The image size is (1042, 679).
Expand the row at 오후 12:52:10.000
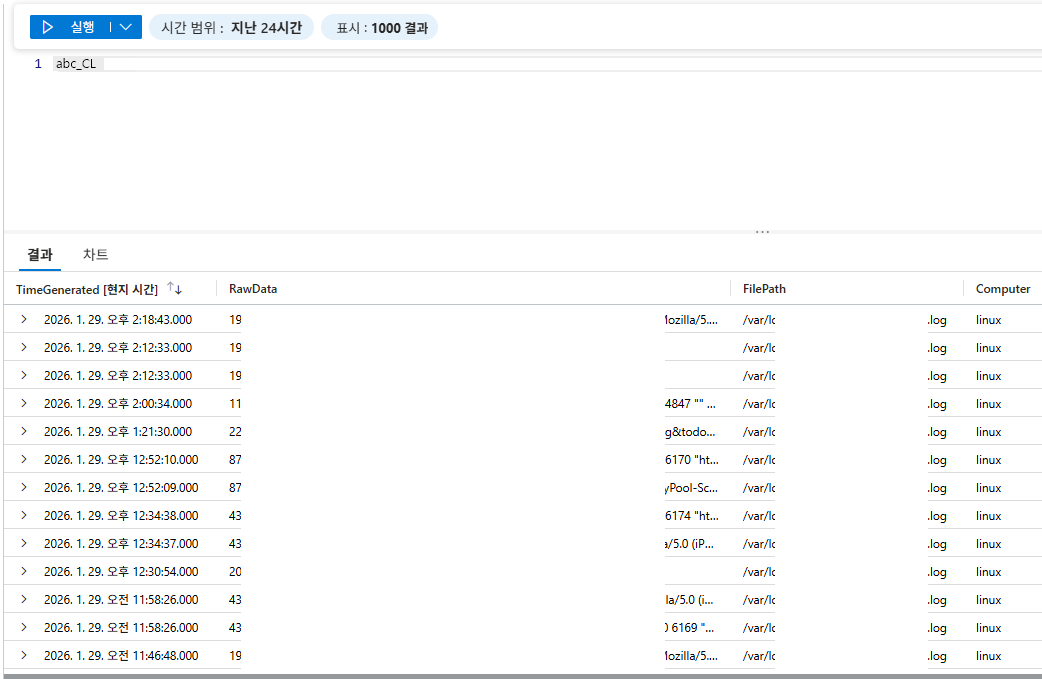[x=24, y=459]
